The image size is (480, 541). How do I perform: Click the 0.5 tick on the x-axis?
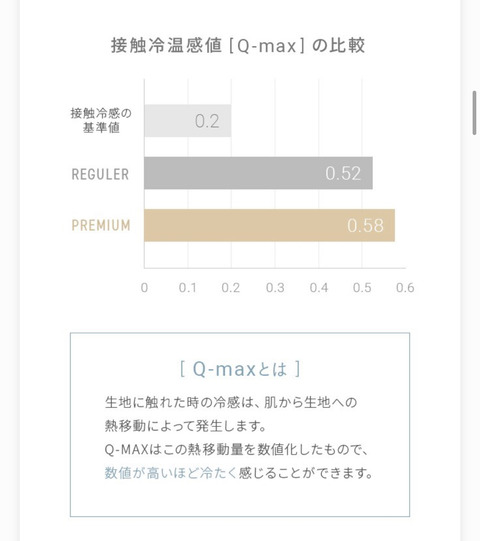click(x=362, y=288)
